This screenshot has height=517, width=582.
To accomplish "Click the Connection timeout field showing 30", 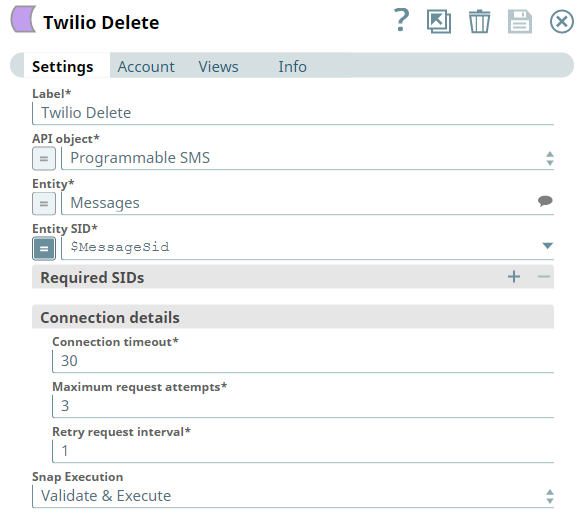I will (x=303, y=361).
